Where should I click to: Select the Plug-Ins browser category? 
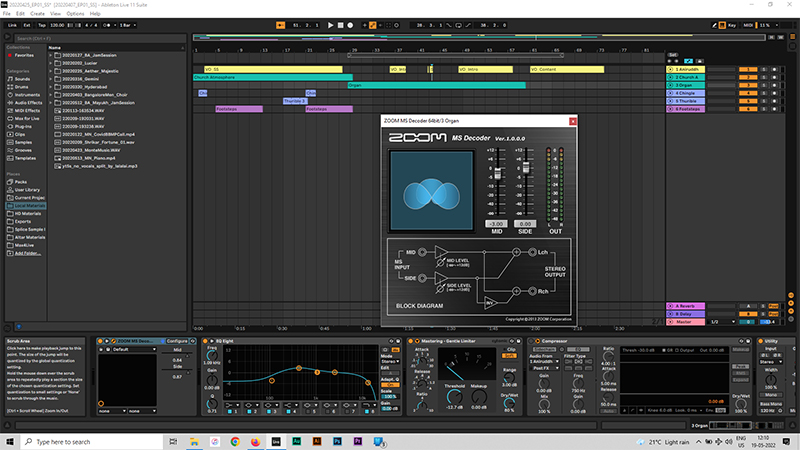[23, 127]
